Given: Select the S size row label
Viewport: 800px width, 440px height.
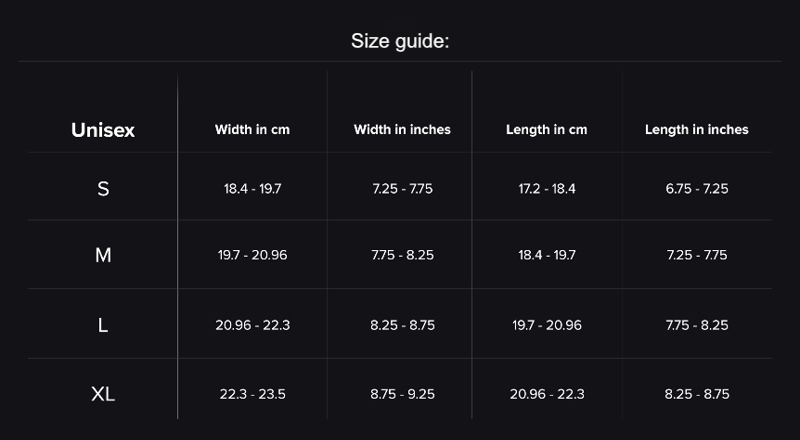Looking at the screenshot, I should pos(103,189).
